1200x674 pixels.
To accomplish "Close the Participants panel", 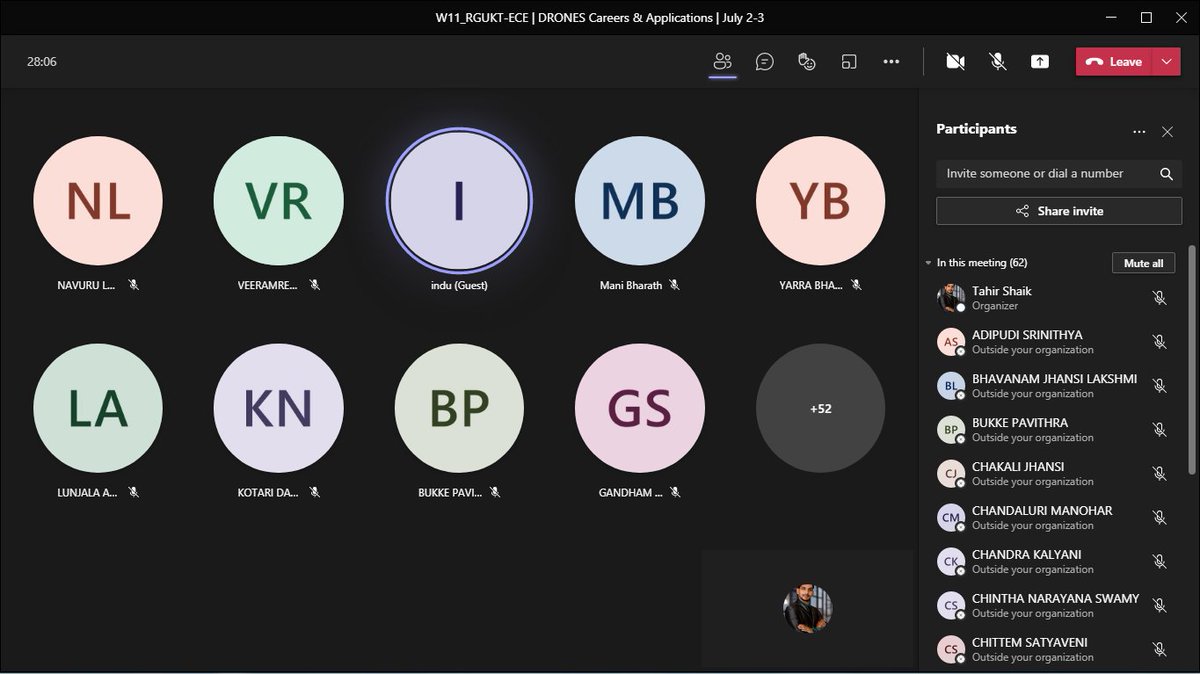I will tap(1167, 131).
